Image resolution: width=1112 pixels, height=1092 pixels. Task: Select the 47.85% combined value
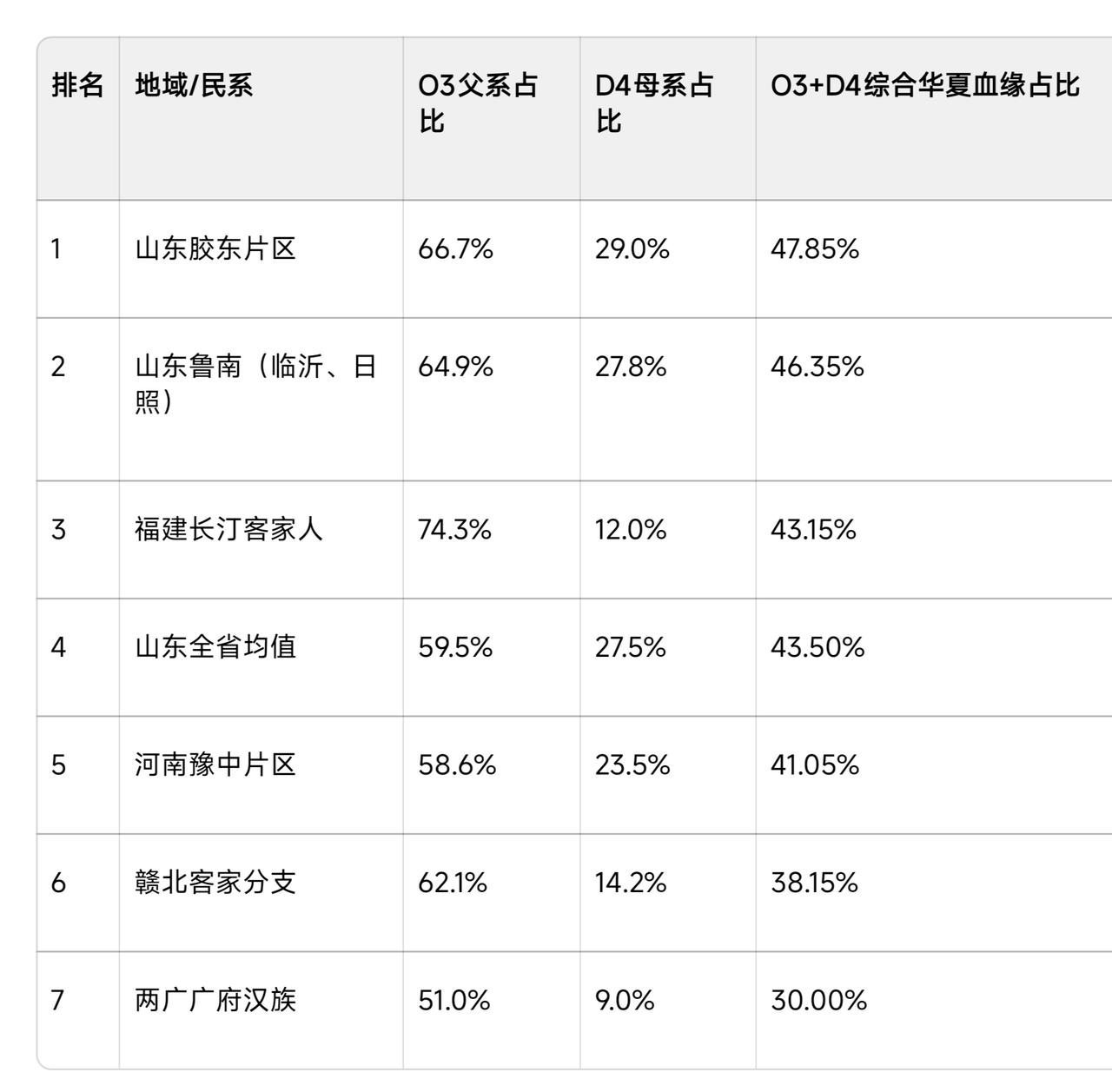[x=814, y=249]
